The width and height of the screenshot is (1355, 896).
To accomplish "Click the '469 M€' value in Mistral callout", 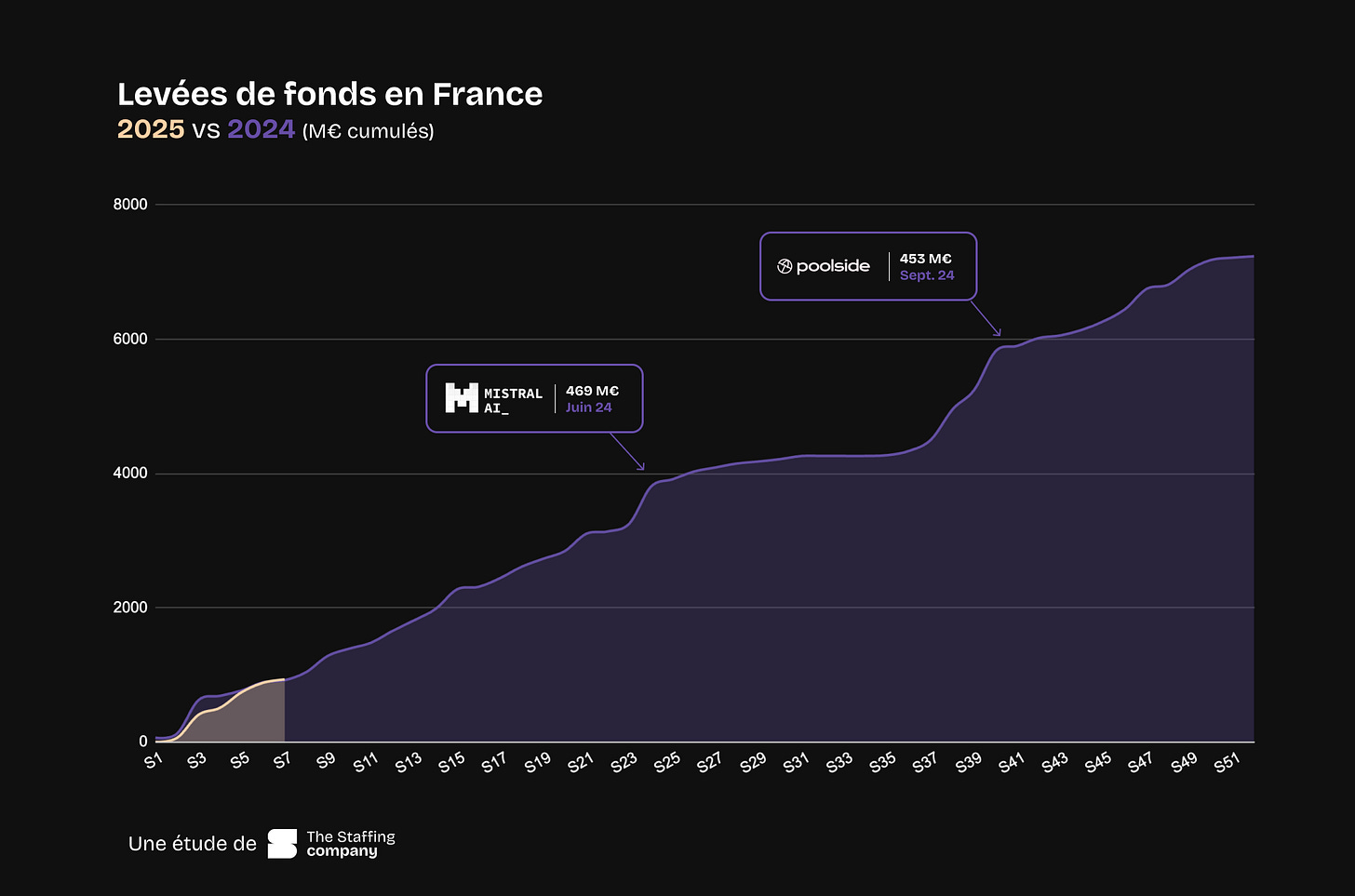I will 592,391.
